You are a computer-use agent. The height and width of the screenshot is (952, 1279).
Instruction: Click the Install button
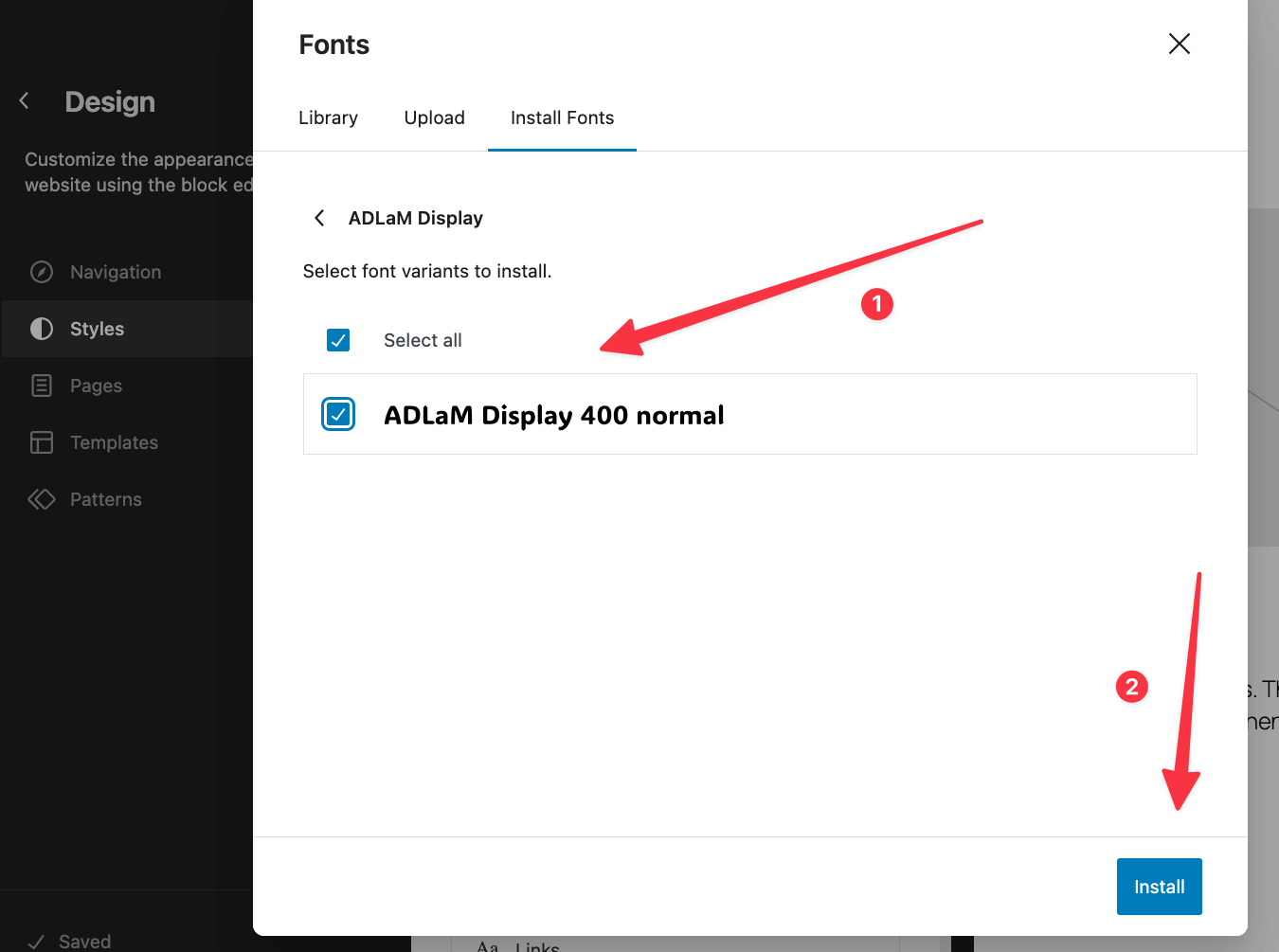[x=1159, y=886]
